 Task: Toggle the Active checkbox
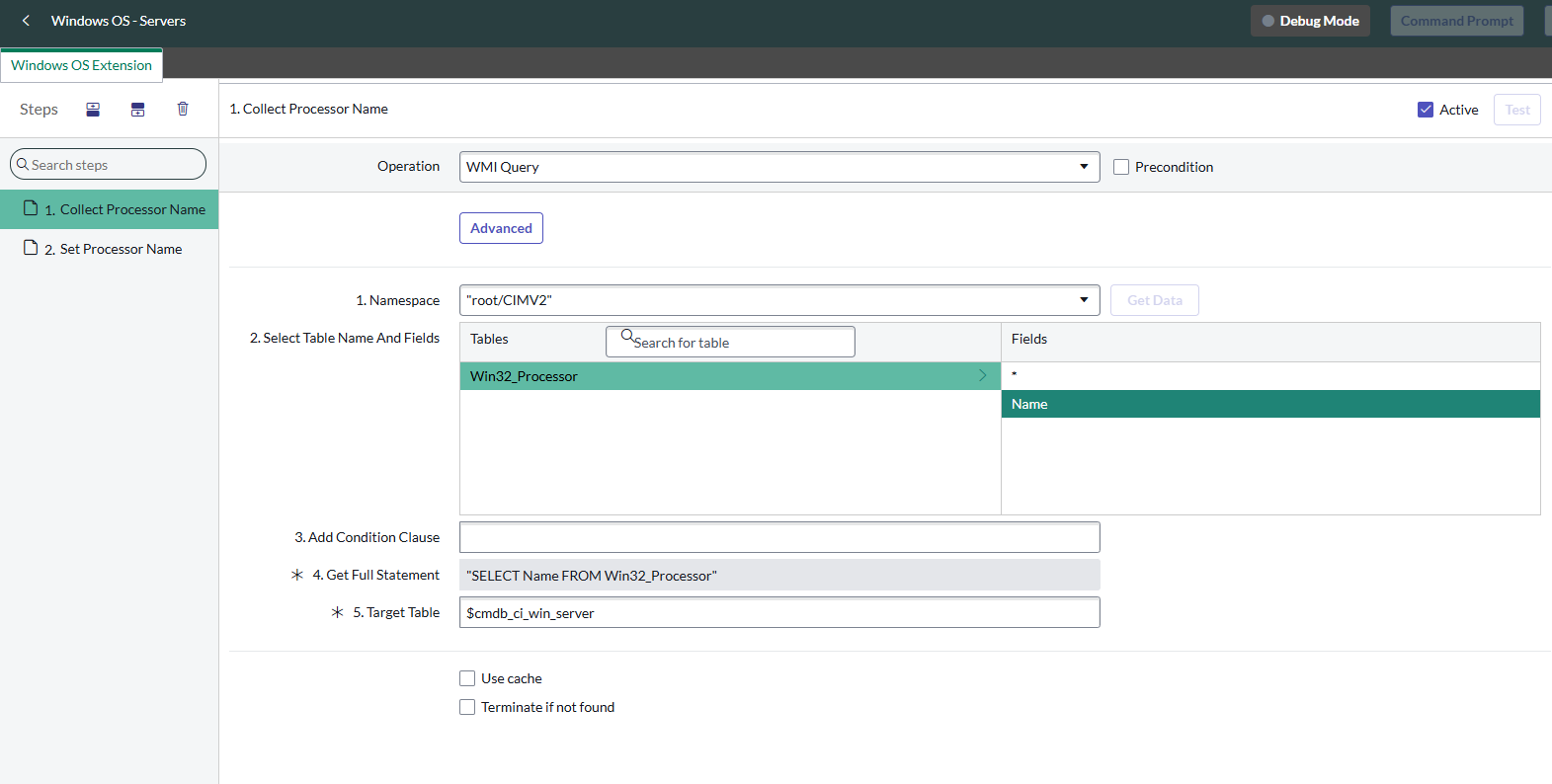(x=1426, y=110)
